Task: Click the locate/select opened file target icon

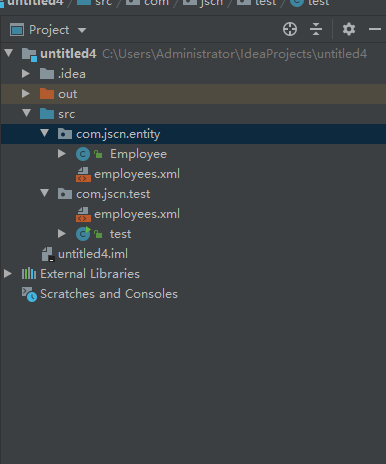Action: [x=290, y=29]
